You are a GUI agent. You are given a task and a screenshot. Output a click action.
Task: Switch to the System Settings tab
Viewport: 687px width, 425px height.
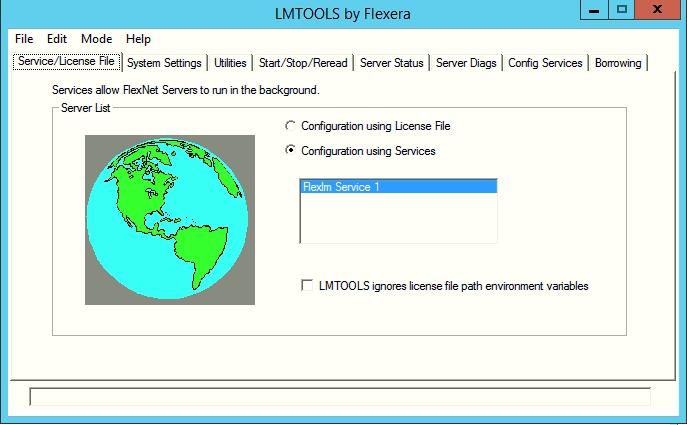coord(165,63)
